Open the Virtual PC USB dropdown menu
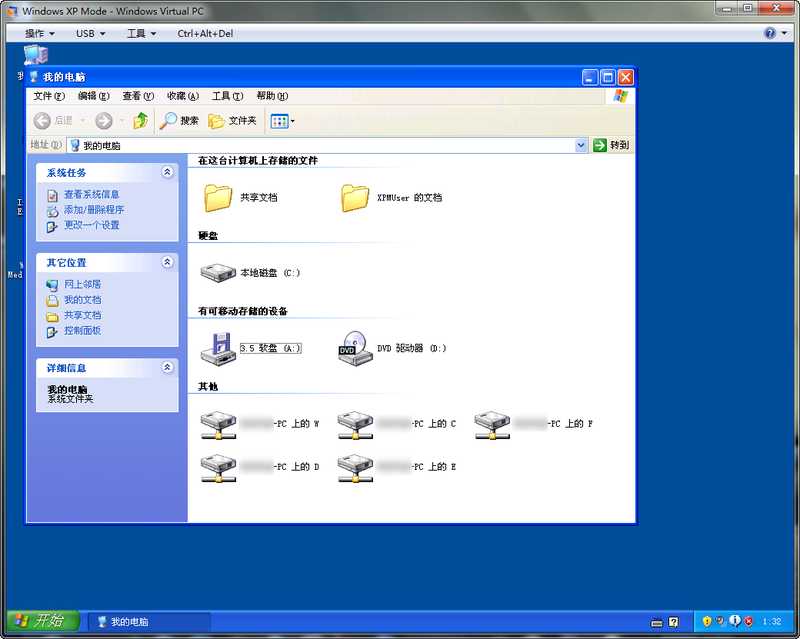Viewport: 800px width, 639px height. [90, 34]
